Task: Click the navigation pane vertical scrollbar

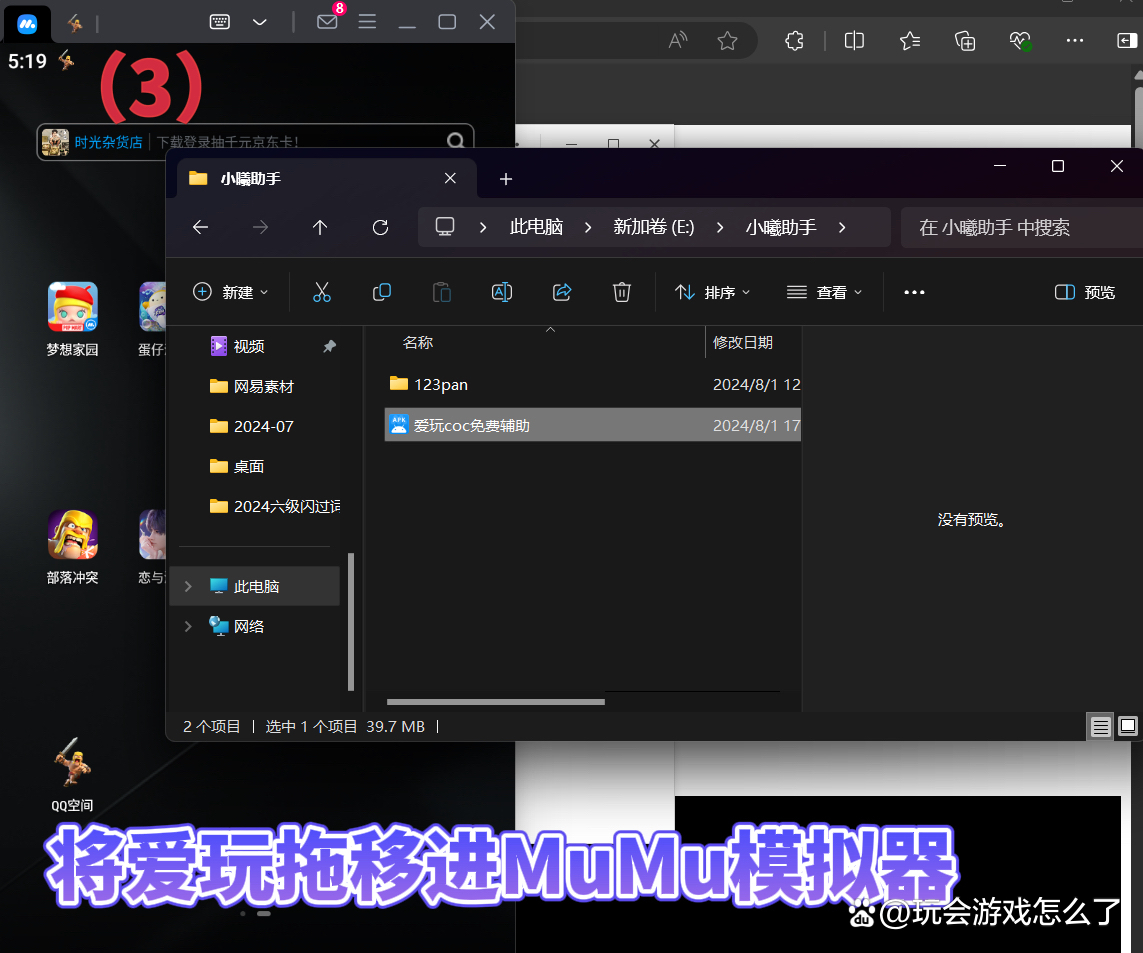Action: click(x=351, y=621)
